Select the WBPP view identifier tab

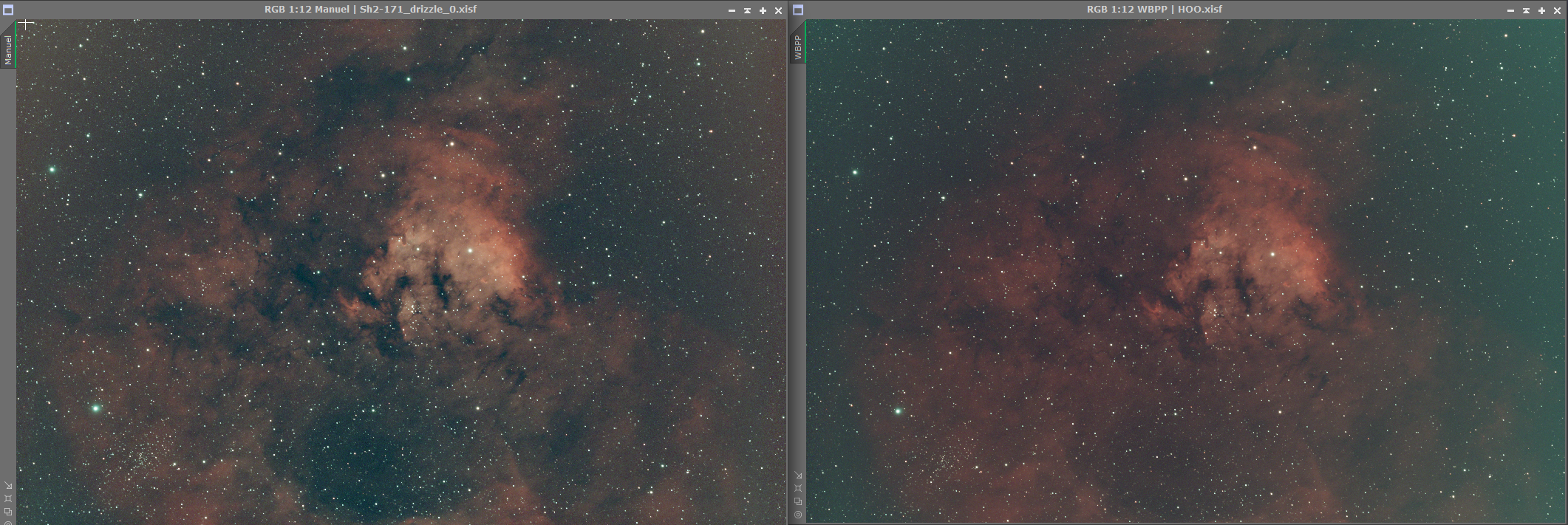pos(798,47)
